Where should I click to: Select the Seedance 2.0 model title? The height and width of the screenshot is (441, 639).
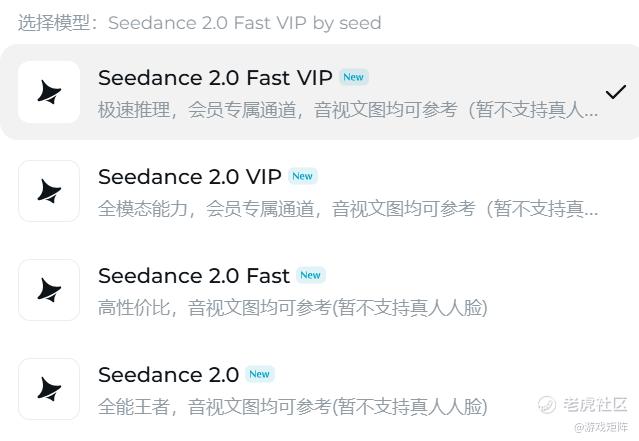tap(168, 375)
